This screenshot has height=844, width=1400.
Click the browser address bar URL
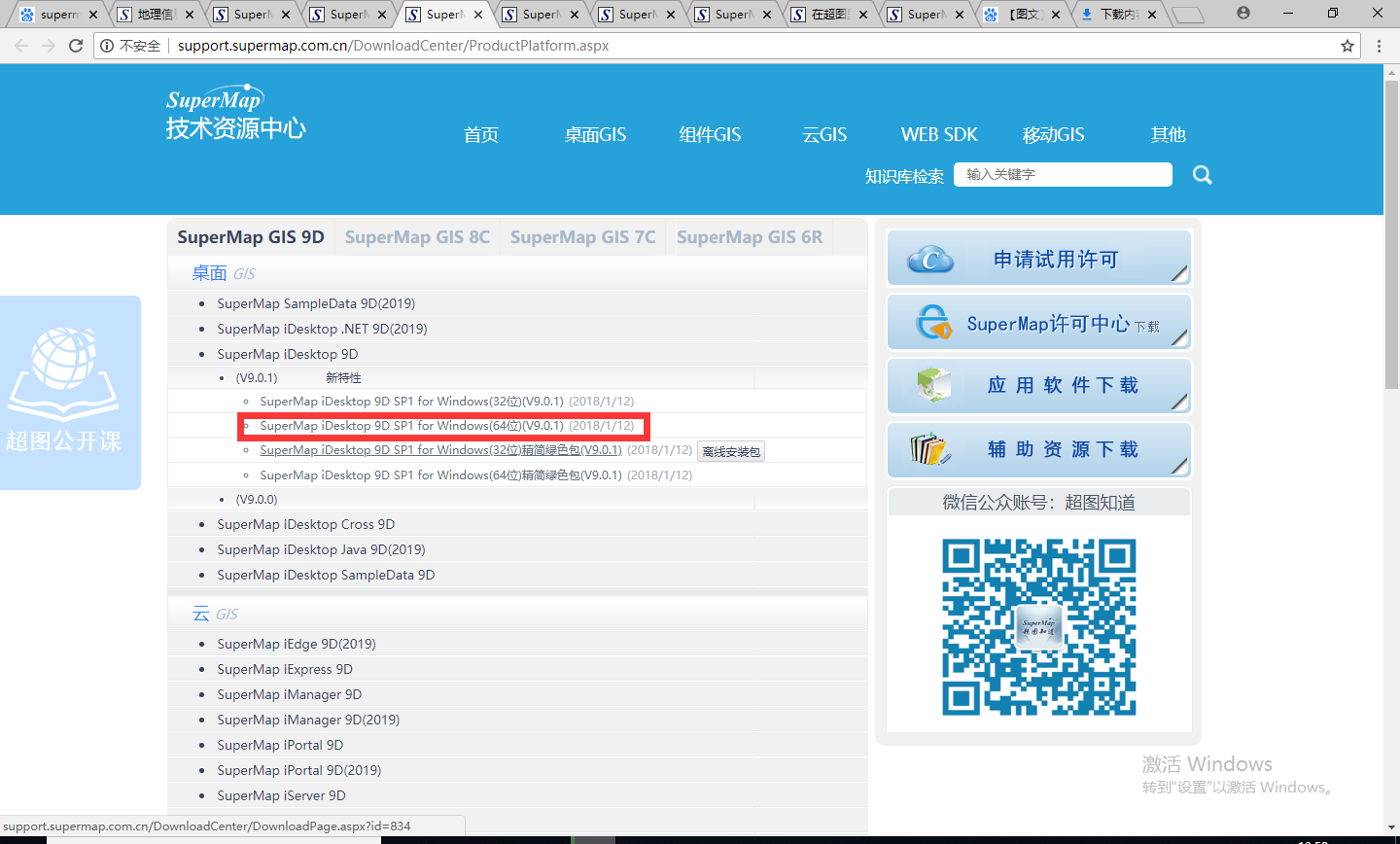point(393,46)
